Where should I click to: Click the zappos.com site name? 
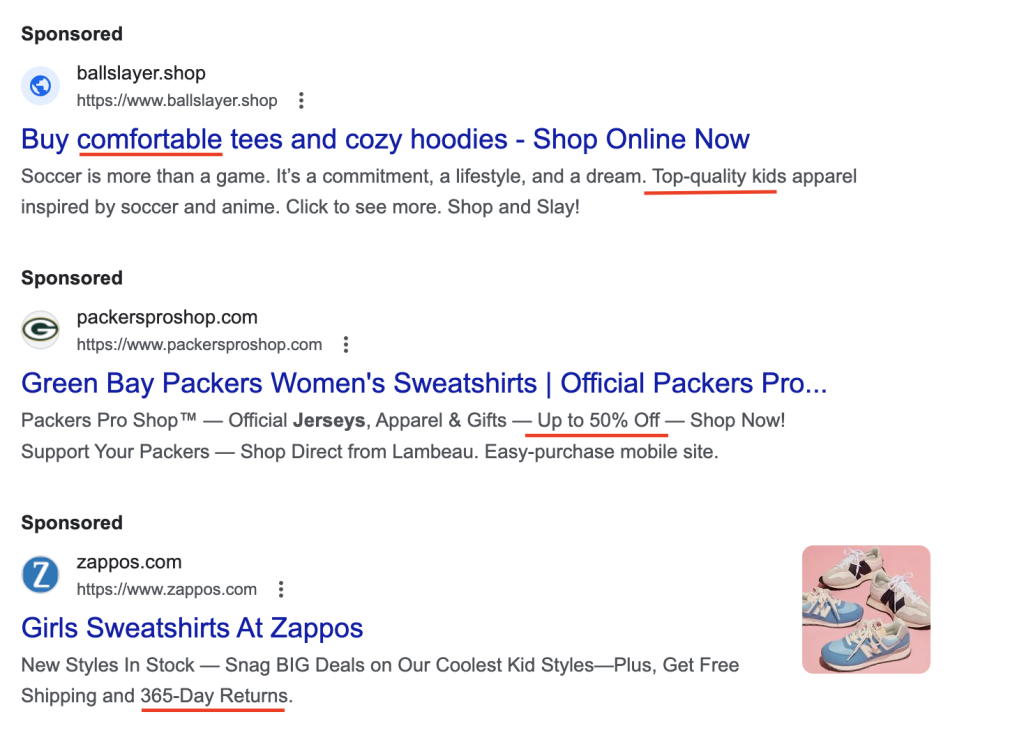tap(129, 562)
